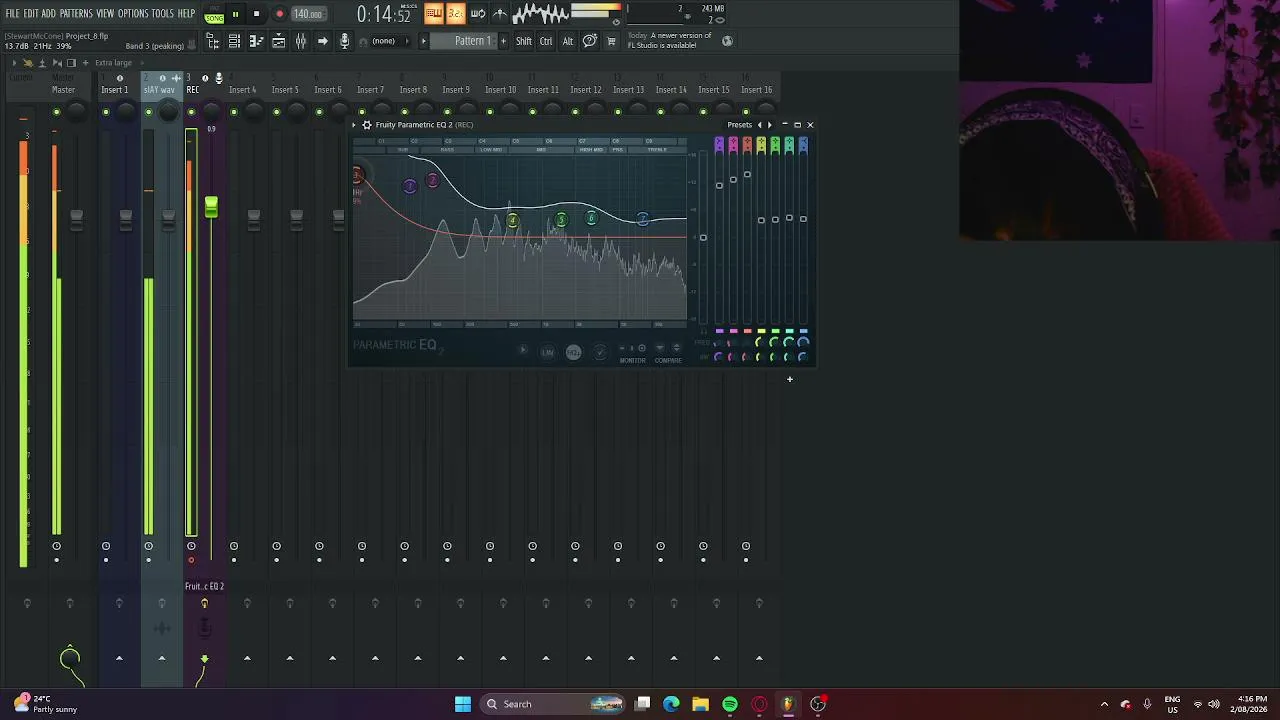Screen dimensions: 1280x720
Task: Open the blue band 7 type selector
Action: pos(803,146)
